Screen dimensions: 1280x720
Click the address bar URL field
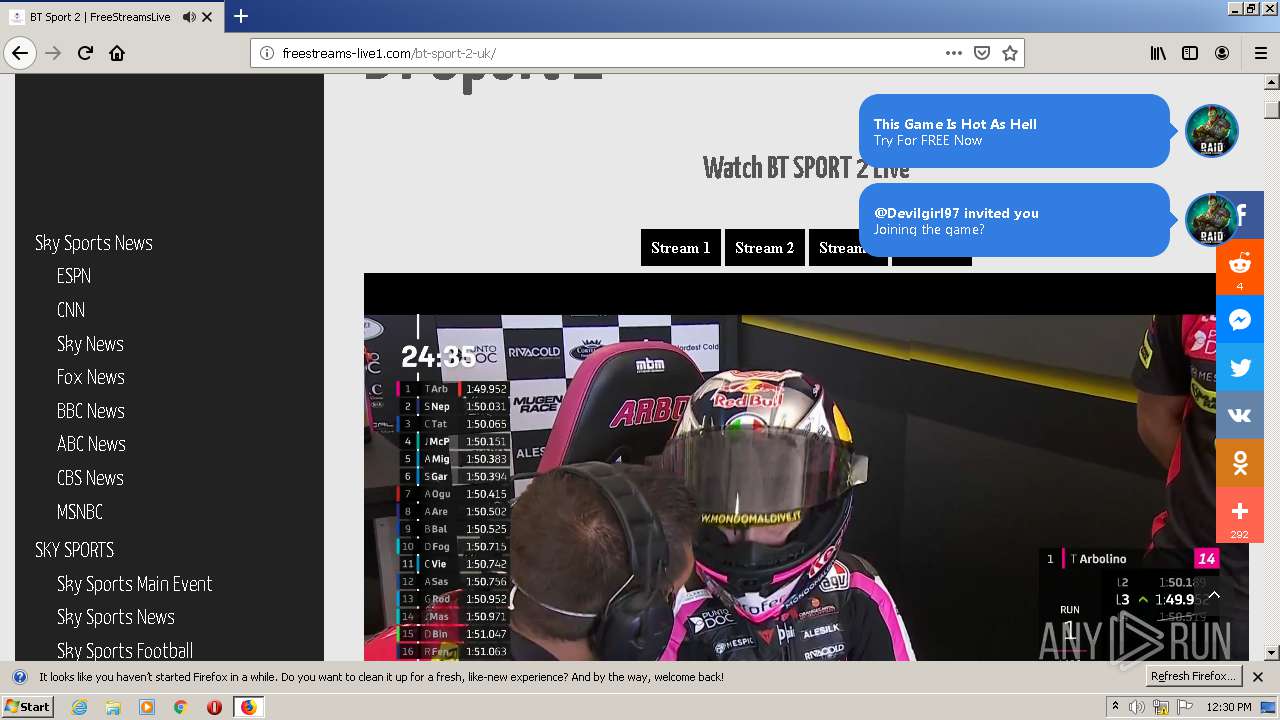coord(610,53)
